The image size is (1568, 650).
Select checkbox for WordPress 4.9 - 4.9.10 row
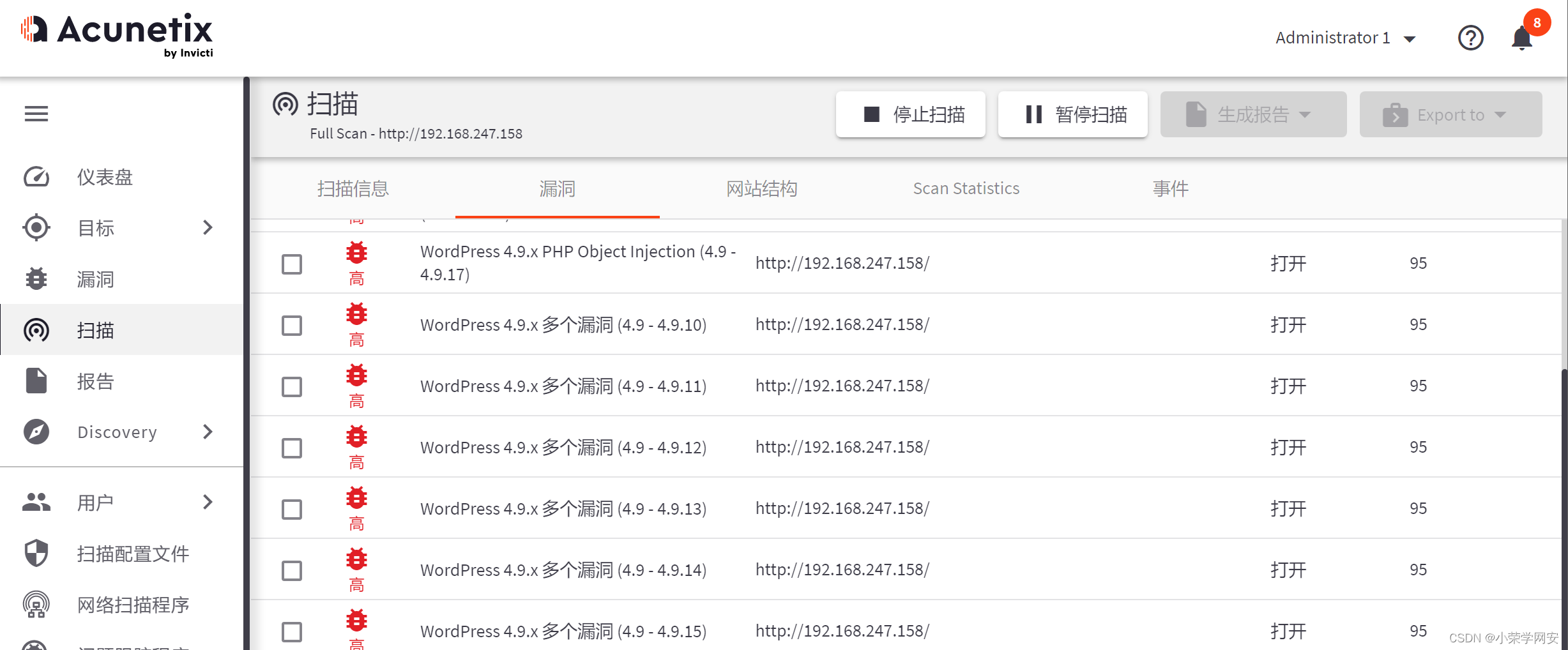tap(292, 325)
